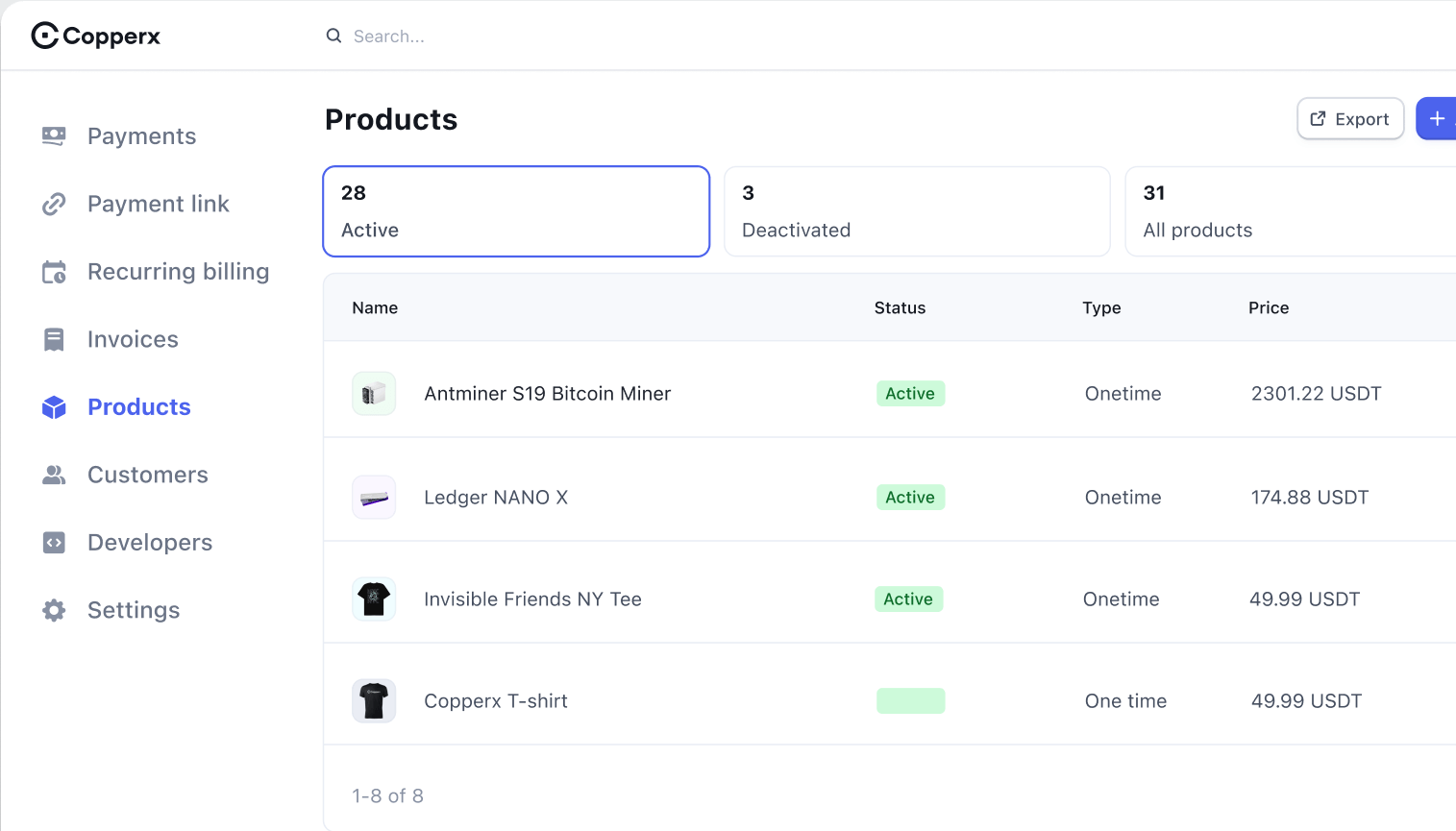Click the Invoices receipt icon

tap(54, 339)
